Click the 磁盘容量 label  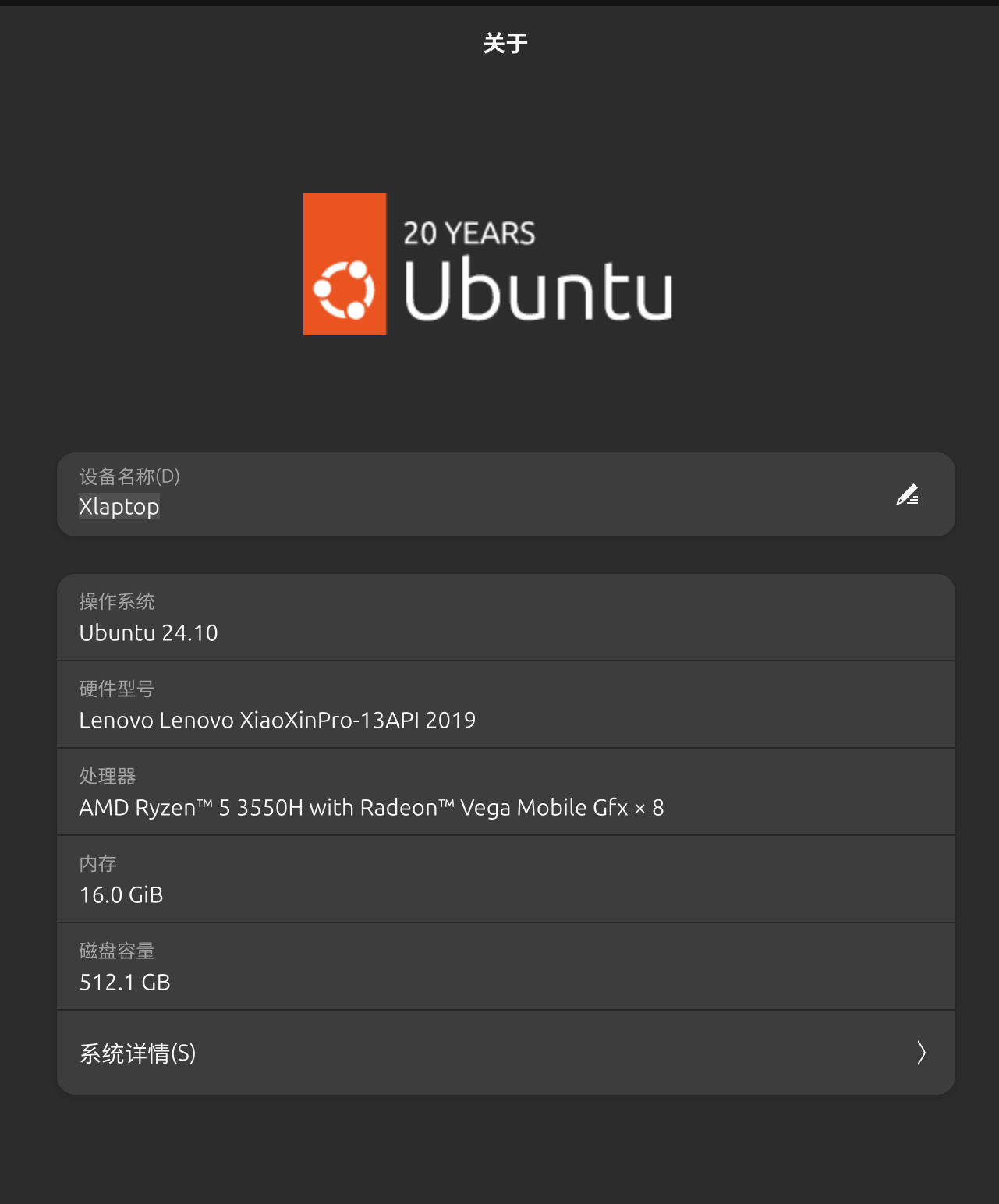pyautogui.click(x=117, y=951)
